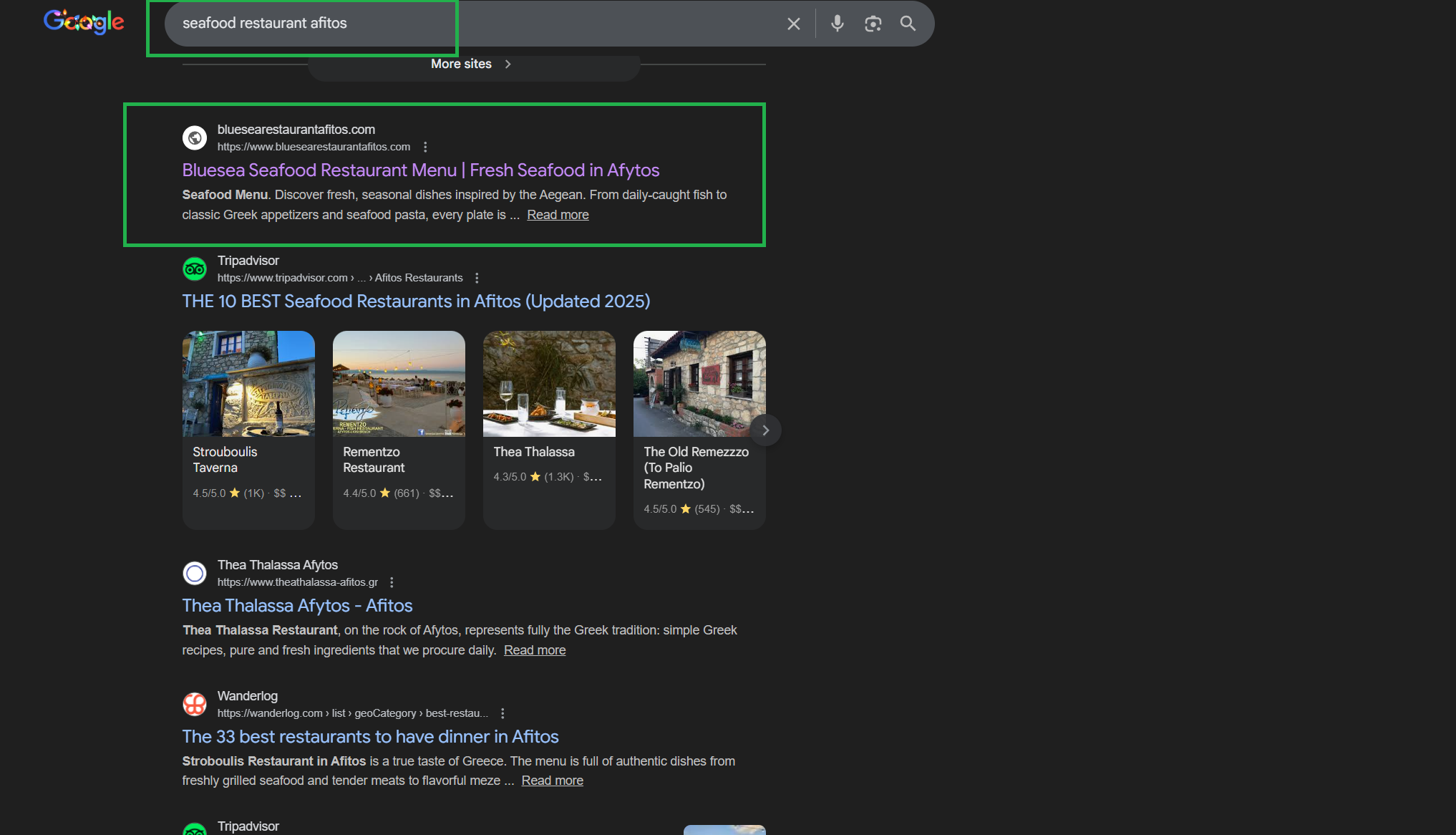Click the Thea Thalassa Afytos site favicon
1456x835 pixels.
click(194, 573)
